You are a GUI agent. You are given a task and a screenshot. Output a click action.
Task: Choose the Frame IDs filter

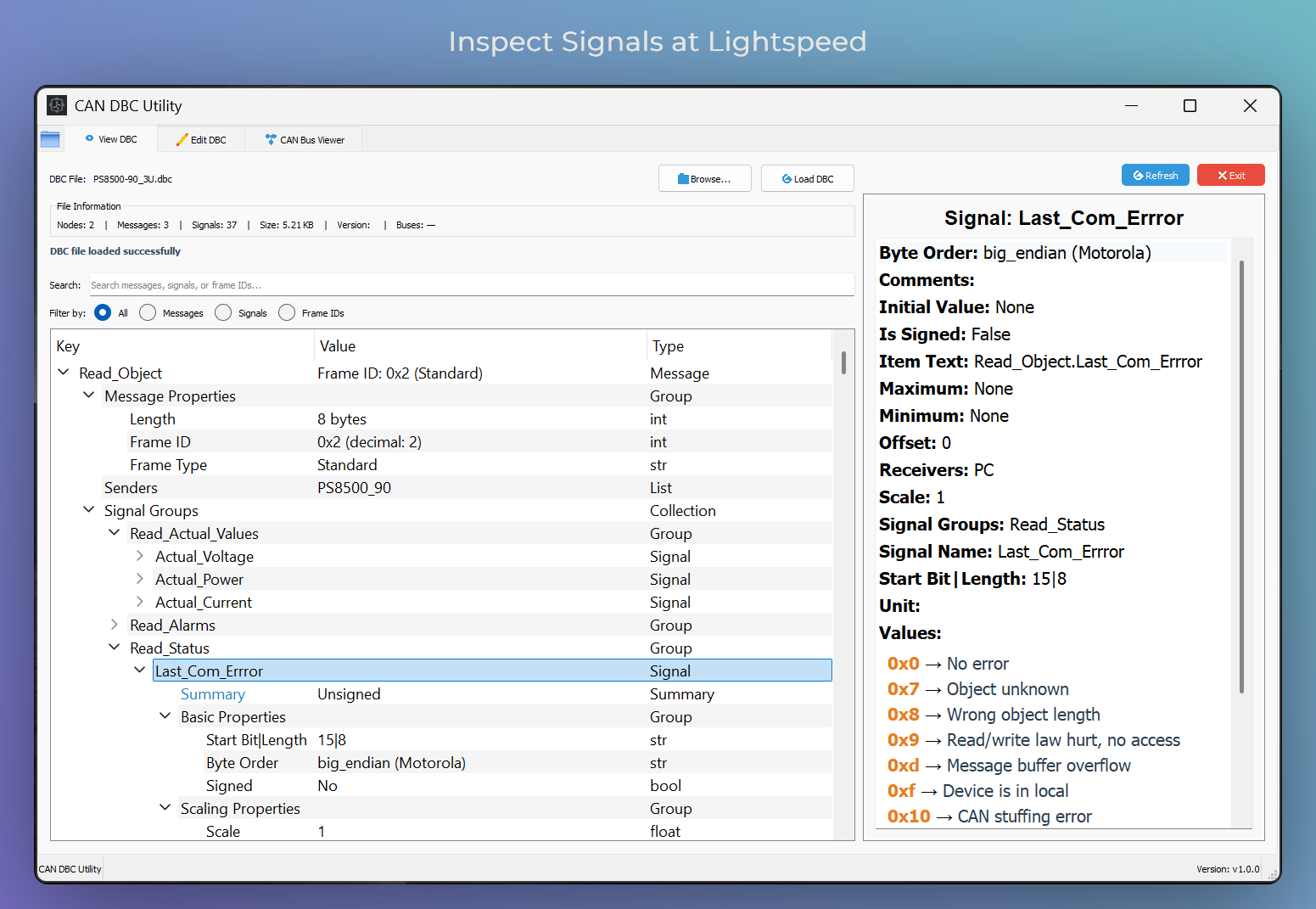click(287, 312)
